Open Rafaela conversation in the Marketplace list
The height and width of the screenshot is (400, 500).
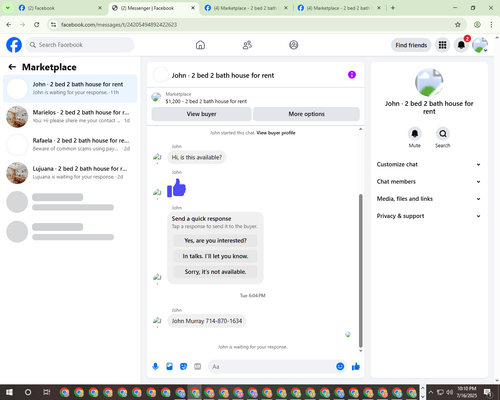point(70,145)
